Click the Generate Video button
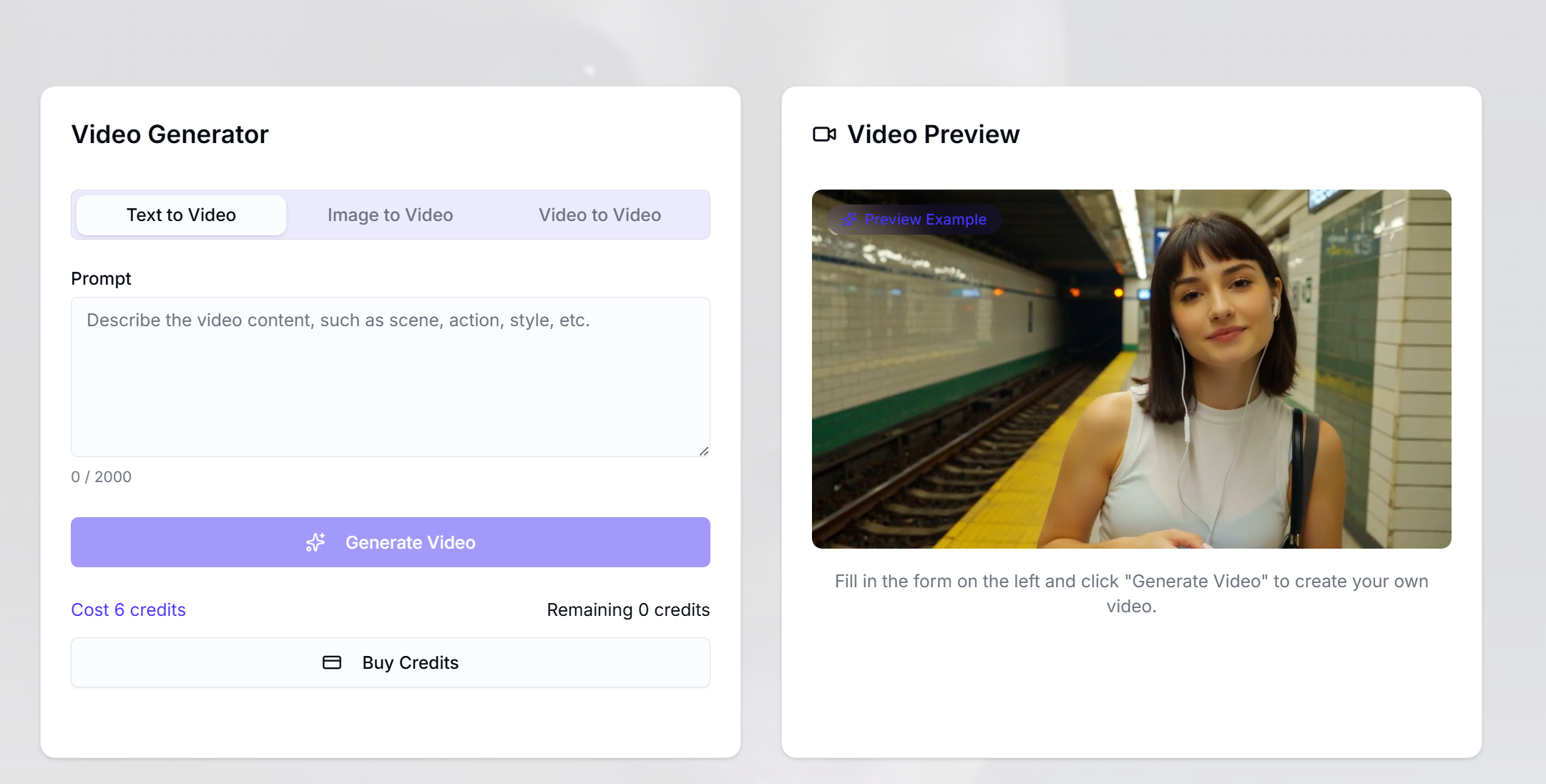1546x784 pixels. tap(391, 542)
